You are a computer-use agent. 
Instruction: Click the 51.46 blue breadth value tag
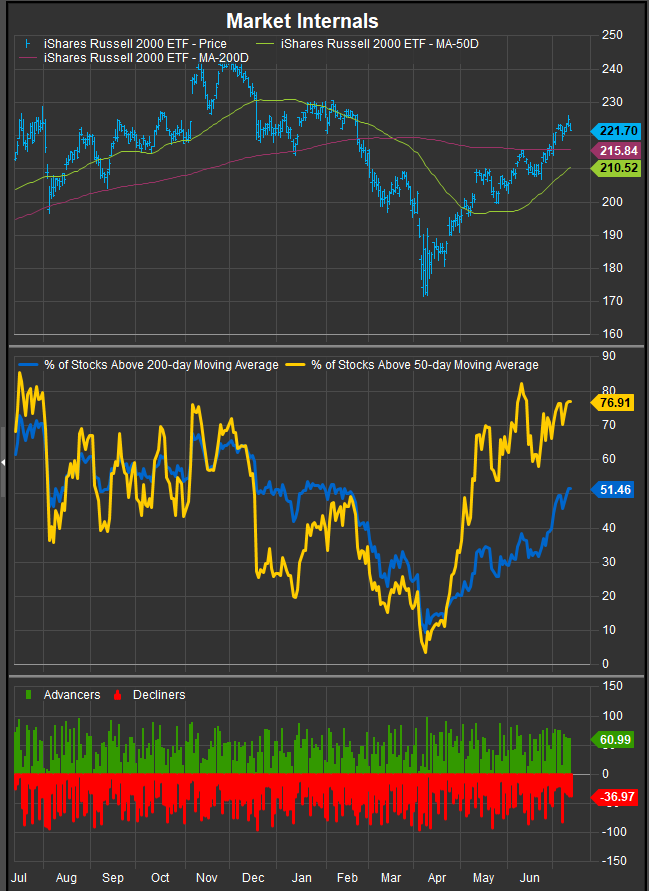(x=617, y=489)
